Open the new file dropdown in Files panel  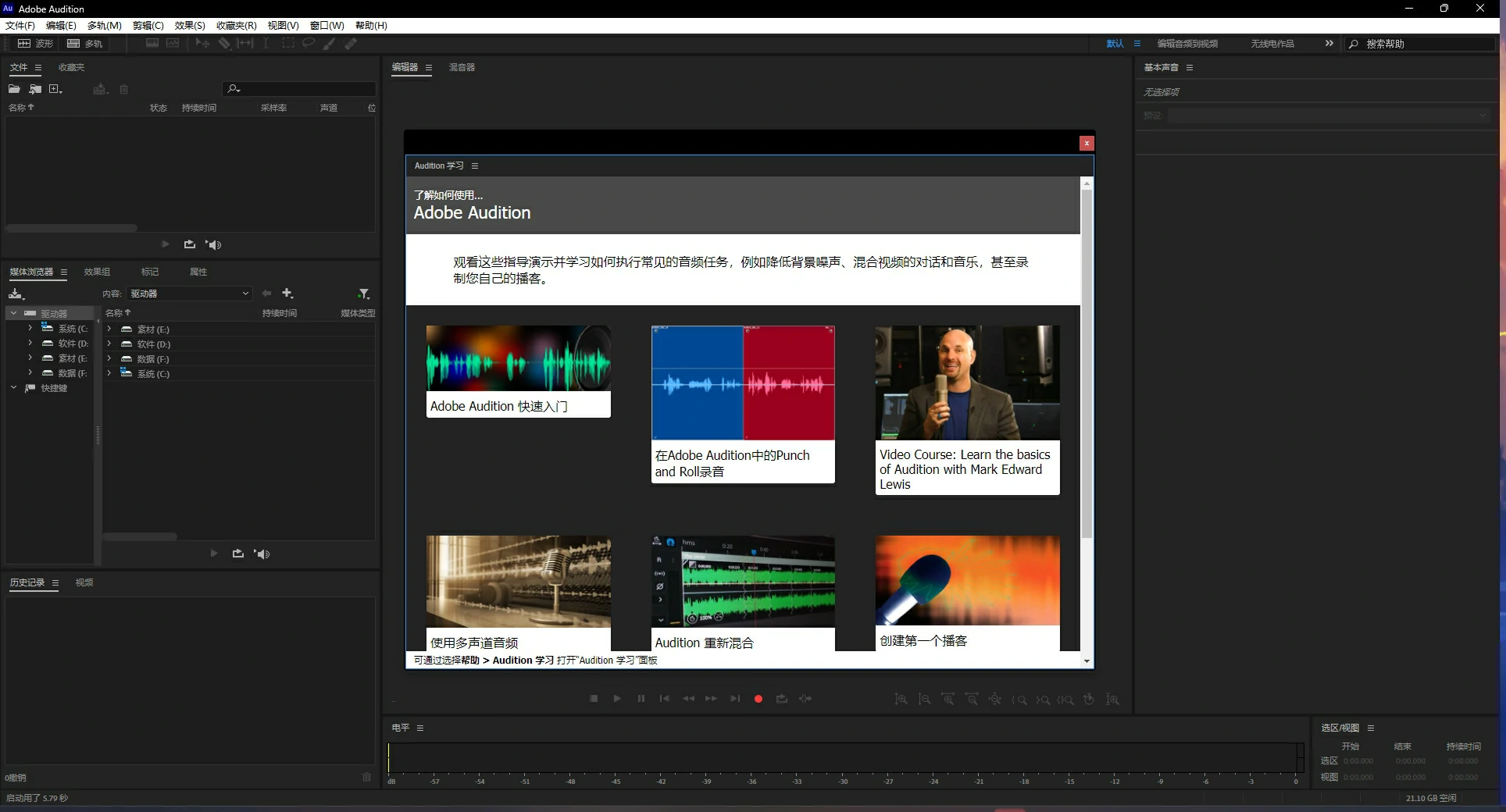(55, 89)
